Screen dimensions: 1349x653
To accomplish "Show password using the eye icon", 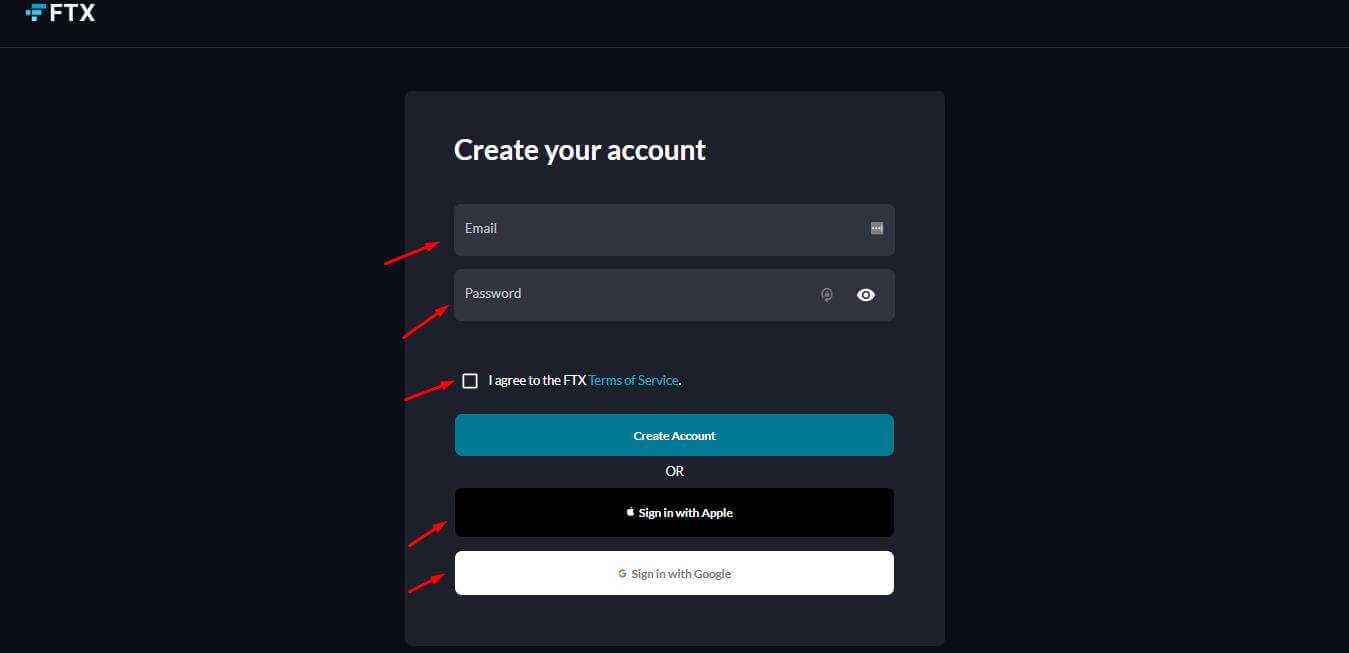I will click(866, 295).
